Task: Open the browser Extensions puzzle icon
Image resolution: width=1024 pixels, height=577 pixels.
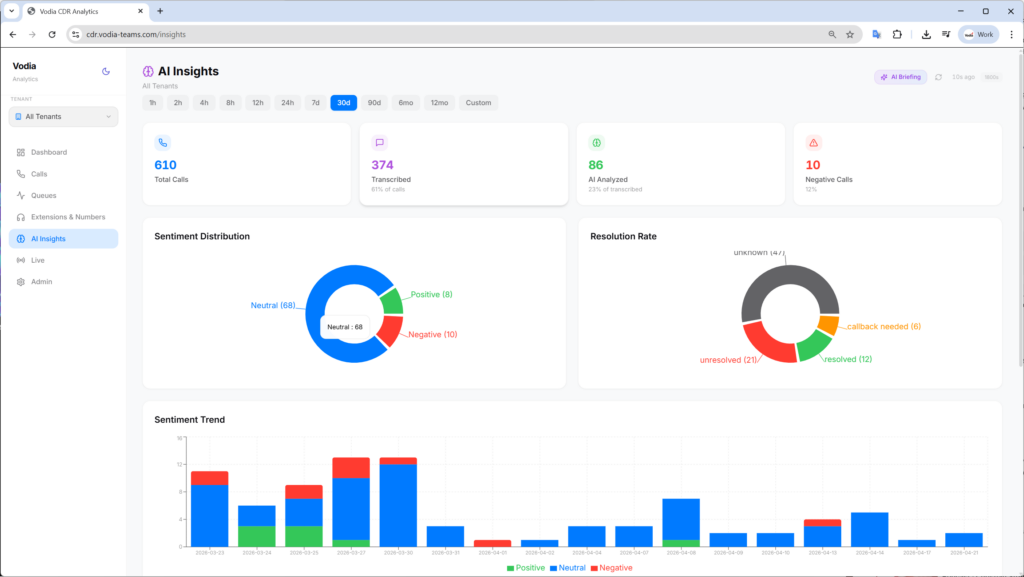Action: 897,35
